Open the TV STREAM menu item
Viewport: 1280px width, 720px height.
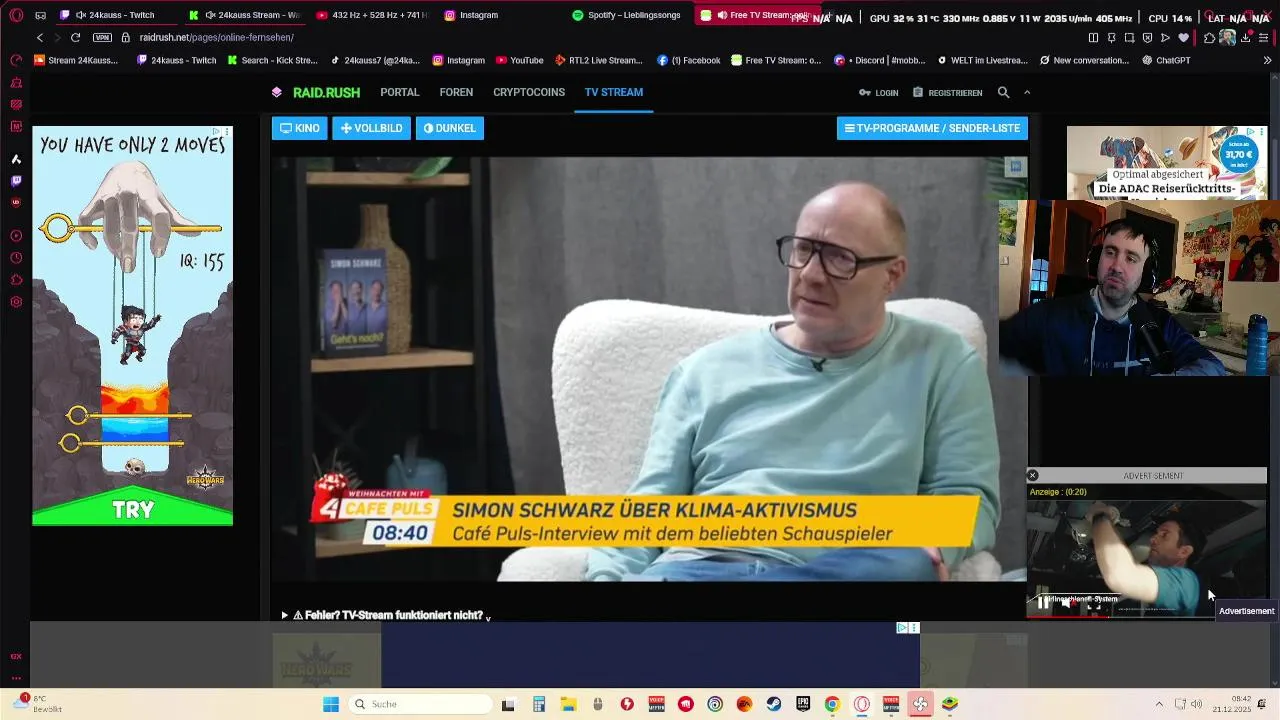[614, 92]
